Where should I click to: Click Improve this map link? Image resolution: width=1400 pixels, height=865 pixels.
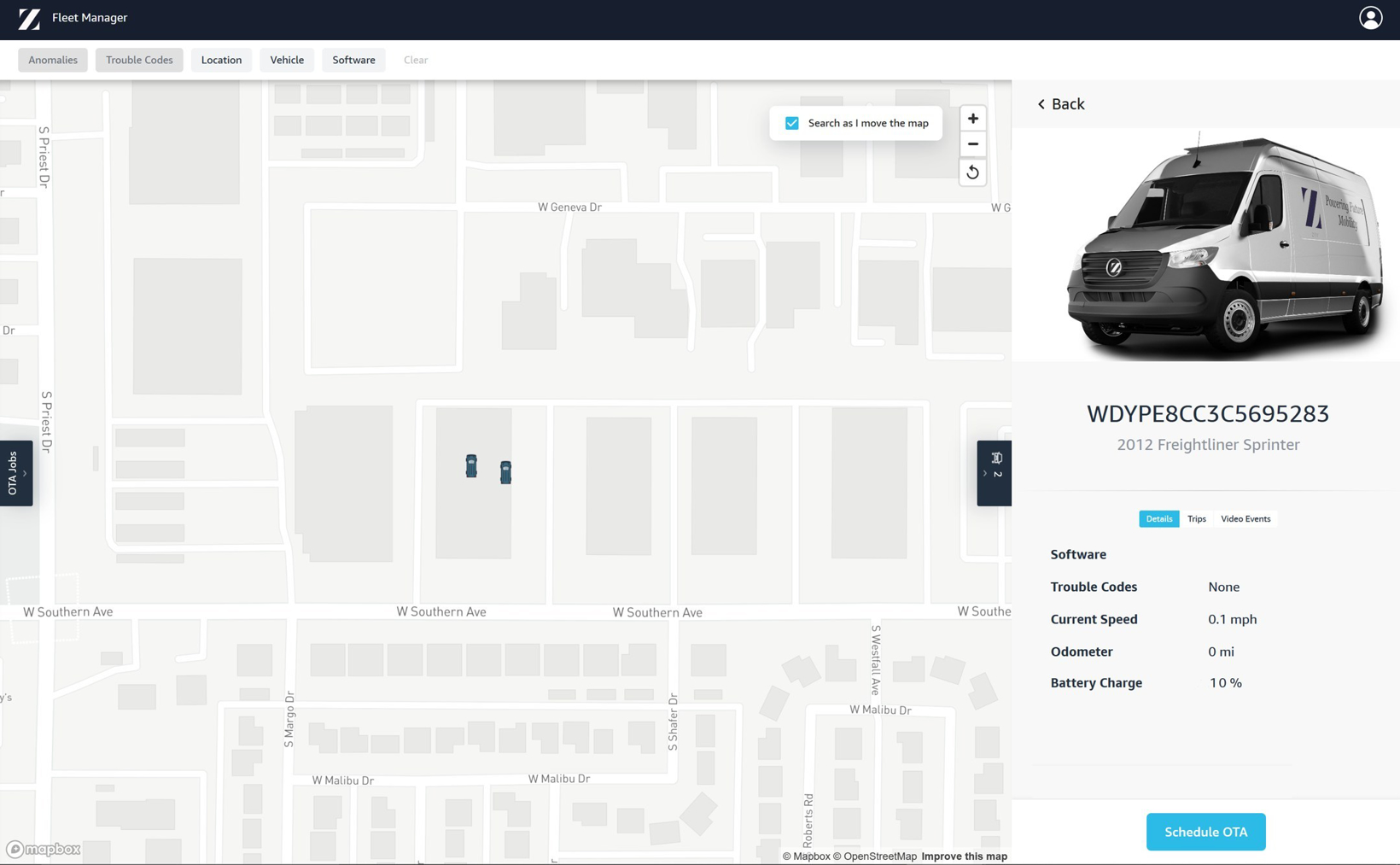click(964, 856)
